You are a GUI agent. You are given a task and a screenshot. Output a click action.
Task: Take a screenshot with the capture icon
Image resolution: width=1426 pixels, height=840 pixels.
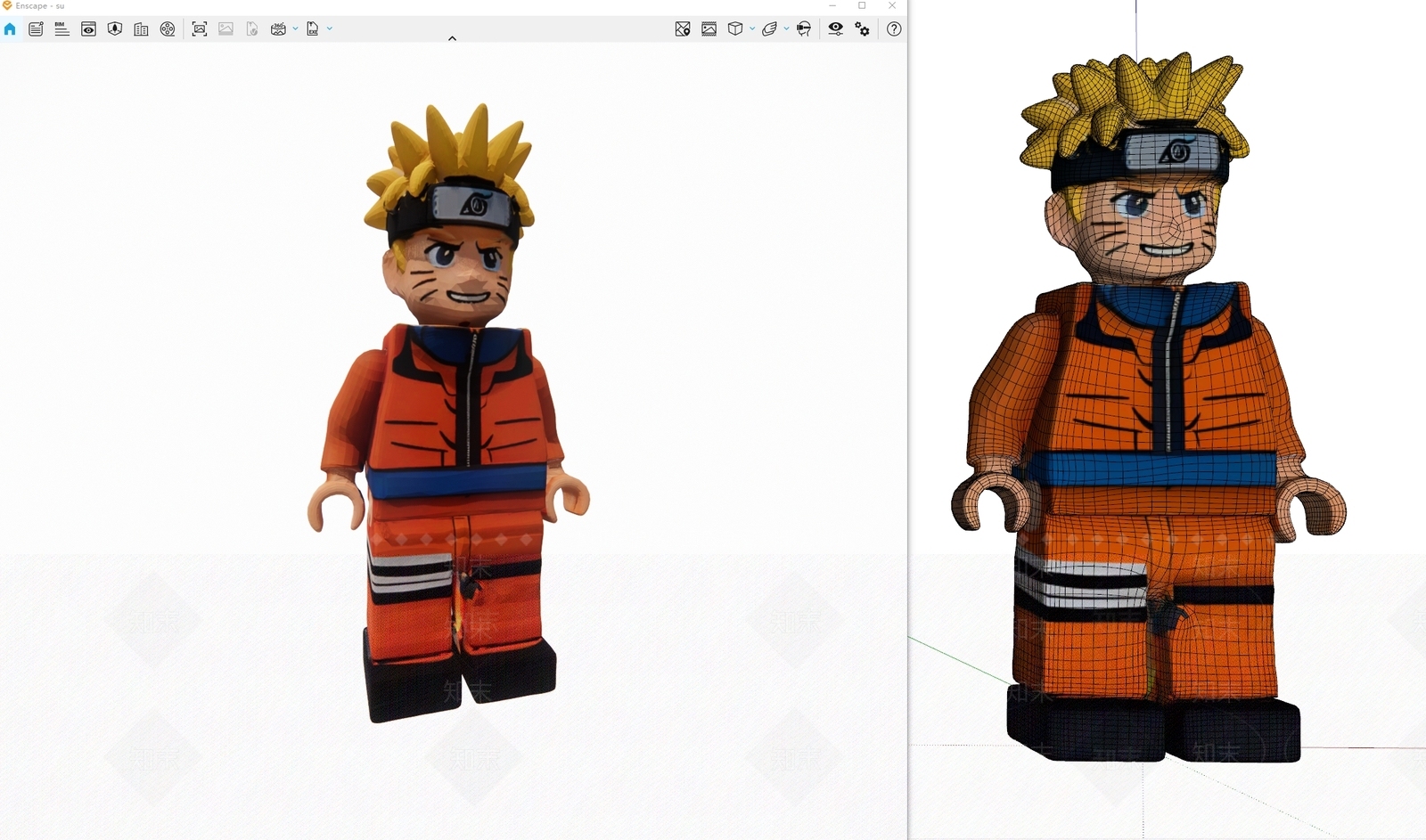(x=200, y=29)
